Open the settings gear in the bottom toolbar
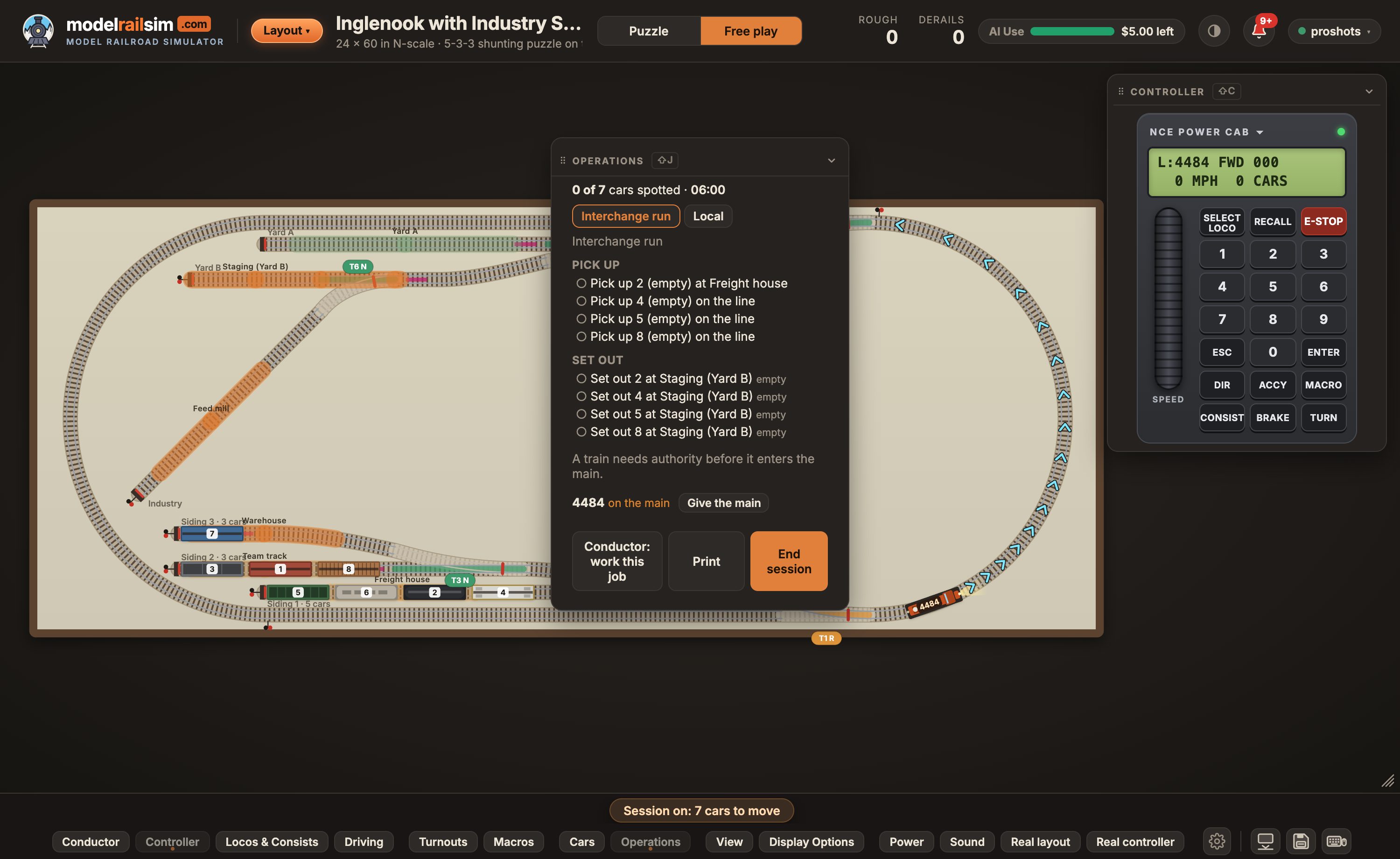 click(x=1217, y=841)
